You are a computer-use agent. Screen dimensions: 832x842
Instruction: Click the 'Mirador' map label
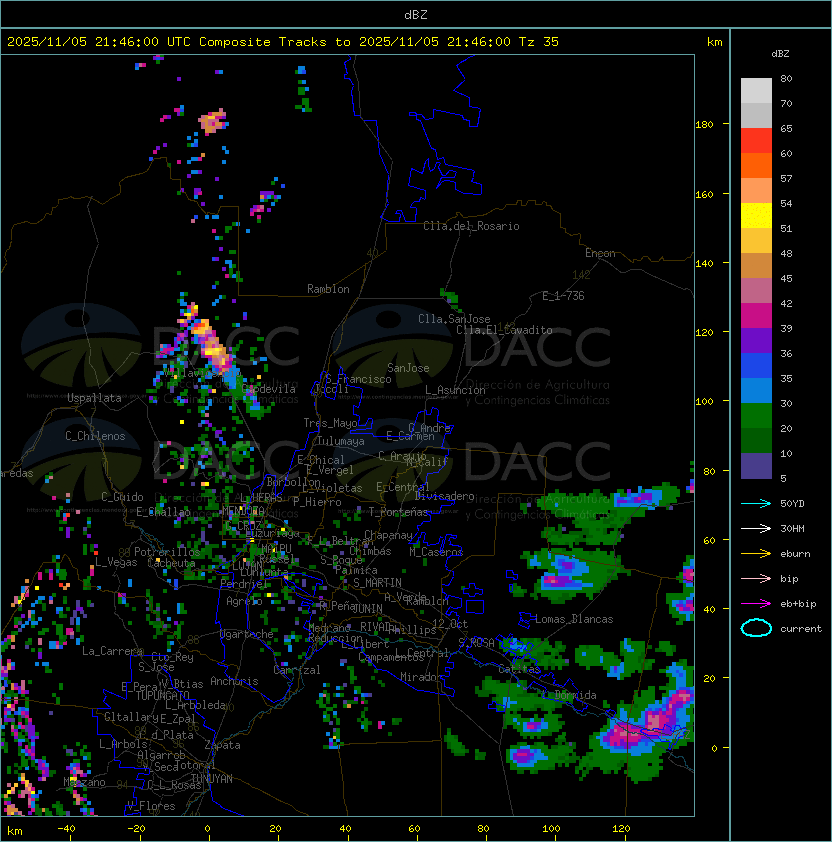point(421,677)
